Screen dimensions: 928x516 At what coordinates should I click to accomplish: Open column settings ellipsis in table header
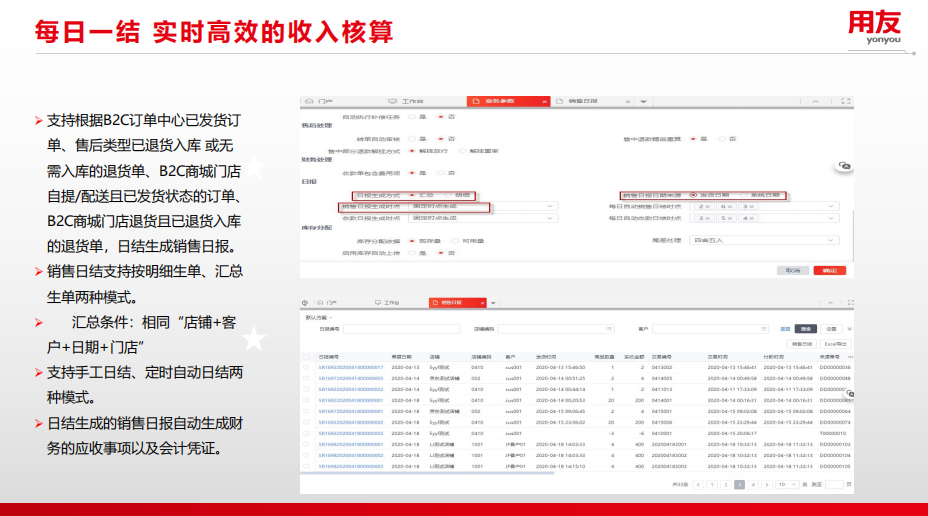click(x=850, y=357)
